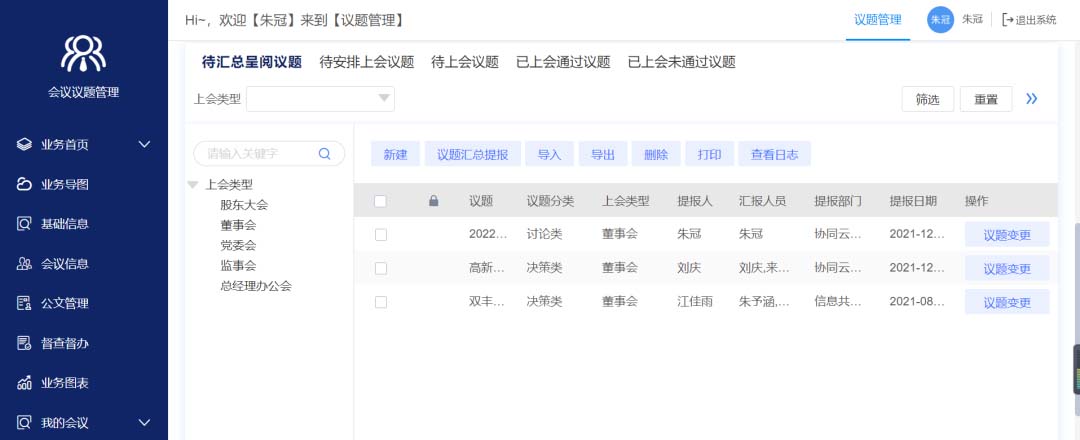
Task: Open the 上会类型 dropdown filter
Action: (x=320, y=98)
